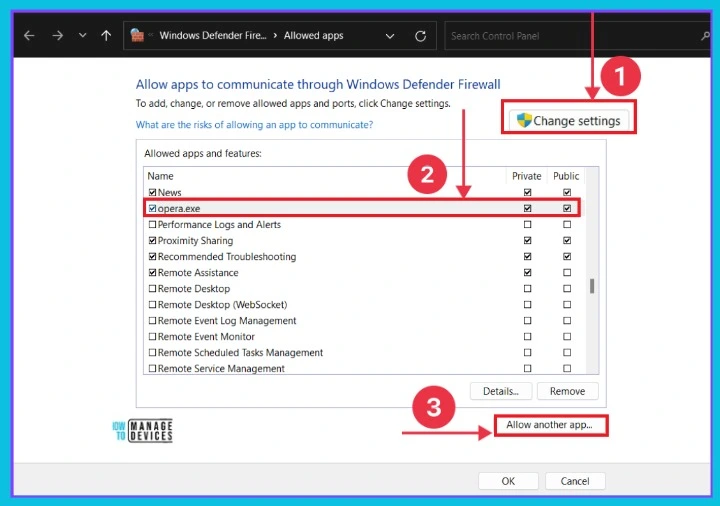The image size is (720, 506).
Task: Check Remote Desktop Public checkbox
Action: tap(567, 289)
